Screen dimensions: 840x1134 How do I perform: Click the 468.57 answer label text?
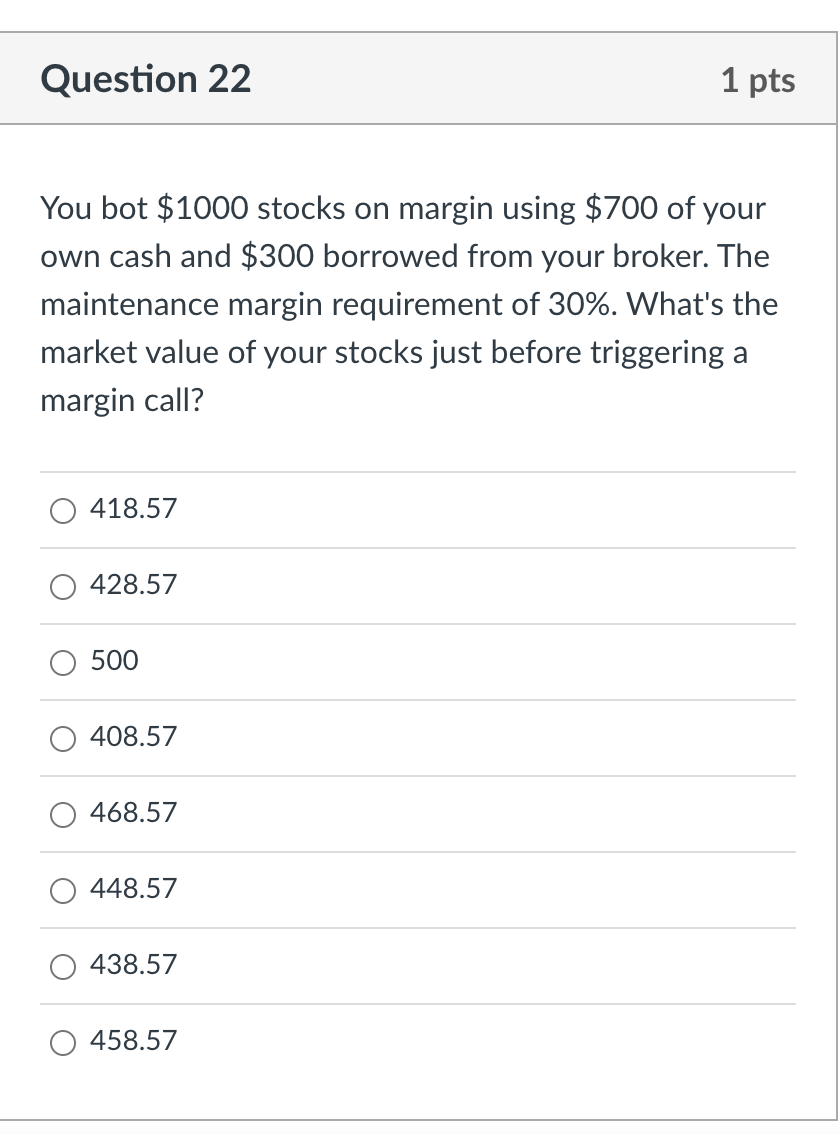134,813
